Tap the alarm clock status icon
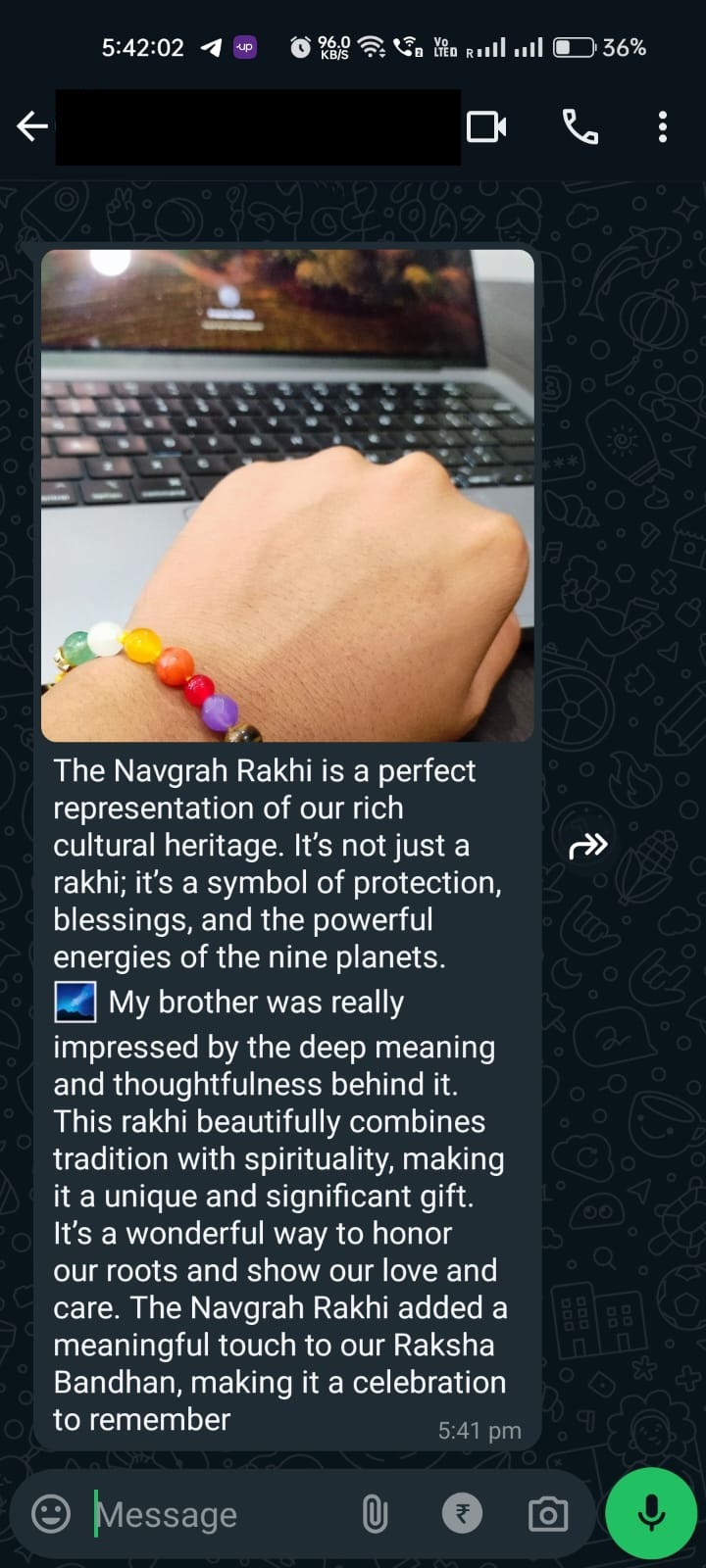Screen dimensions: 706x1568 pos(301,47)
